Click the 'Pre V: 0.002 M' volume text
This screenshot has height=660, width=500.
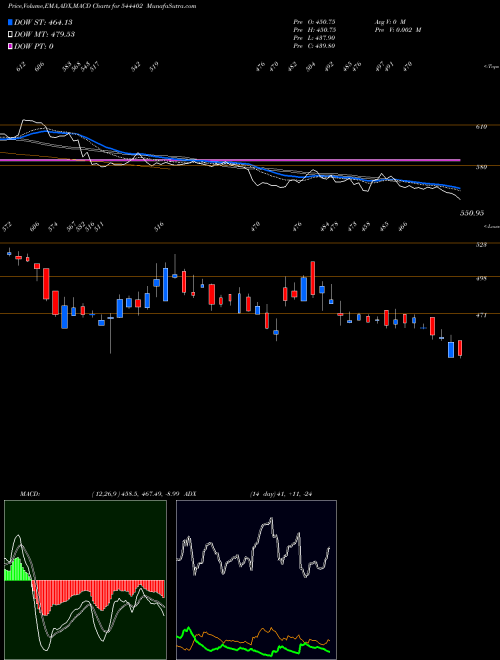pos(397,30)
